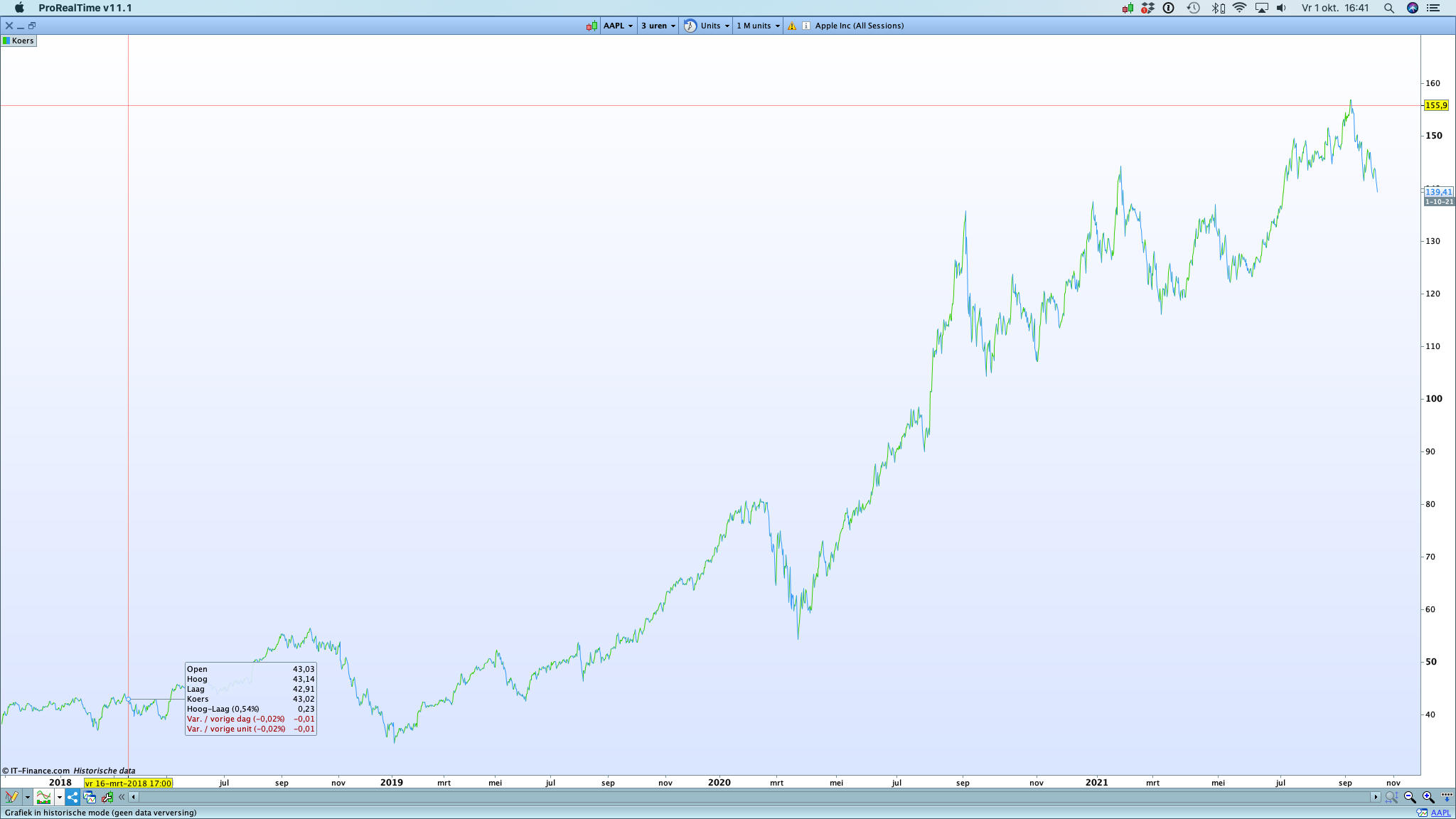
Task: Open drawing tools dropdown arrow
Action: 28,797
